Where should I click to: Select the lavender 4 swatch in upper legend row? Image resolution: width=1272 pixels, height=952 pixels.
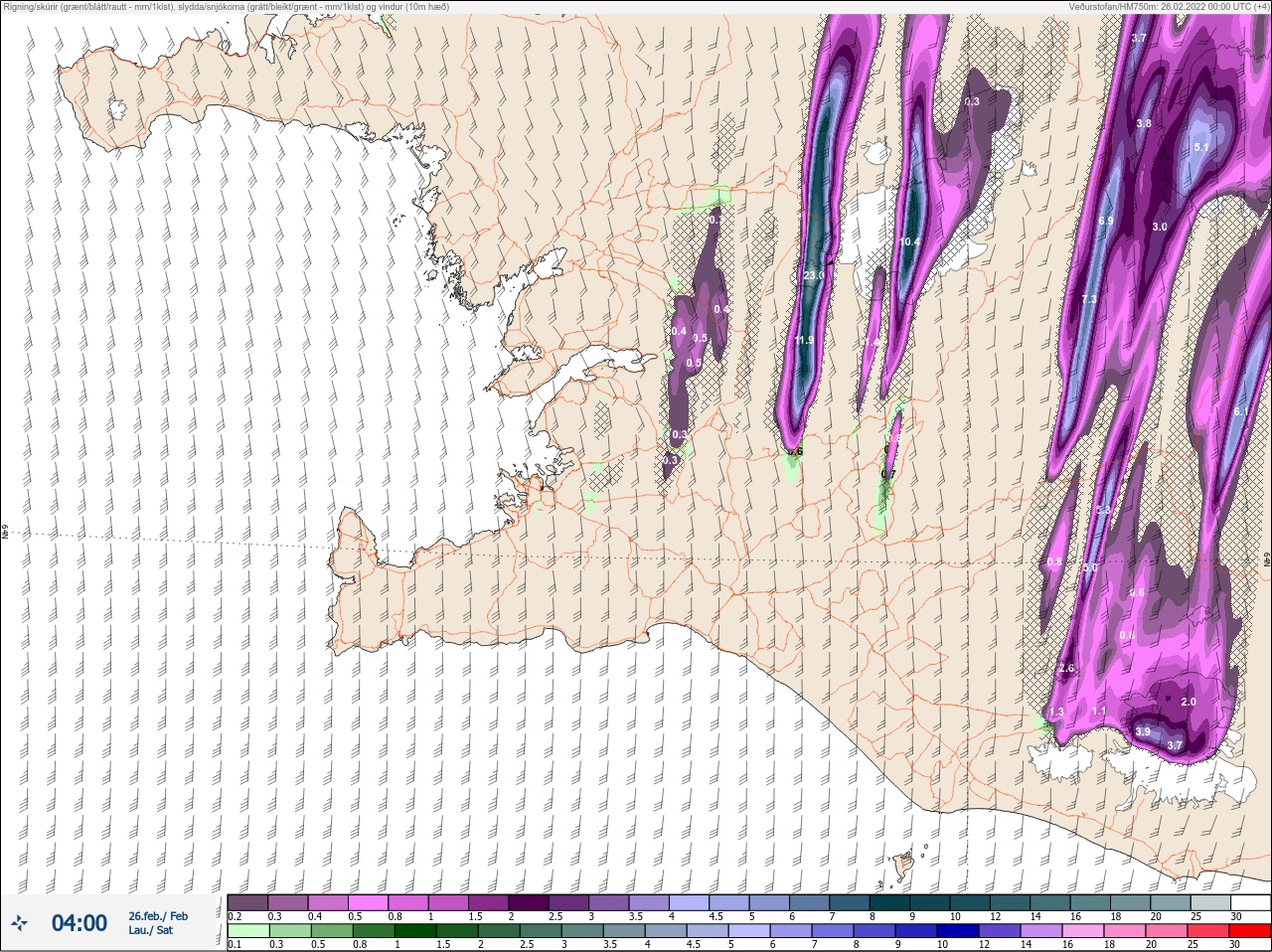click(691, 902)
